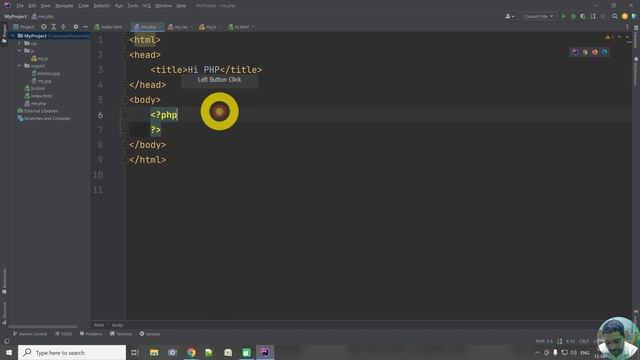Expand the css folder in project tree
Screen dimensions: 640x360
click(x=19, y=43)
